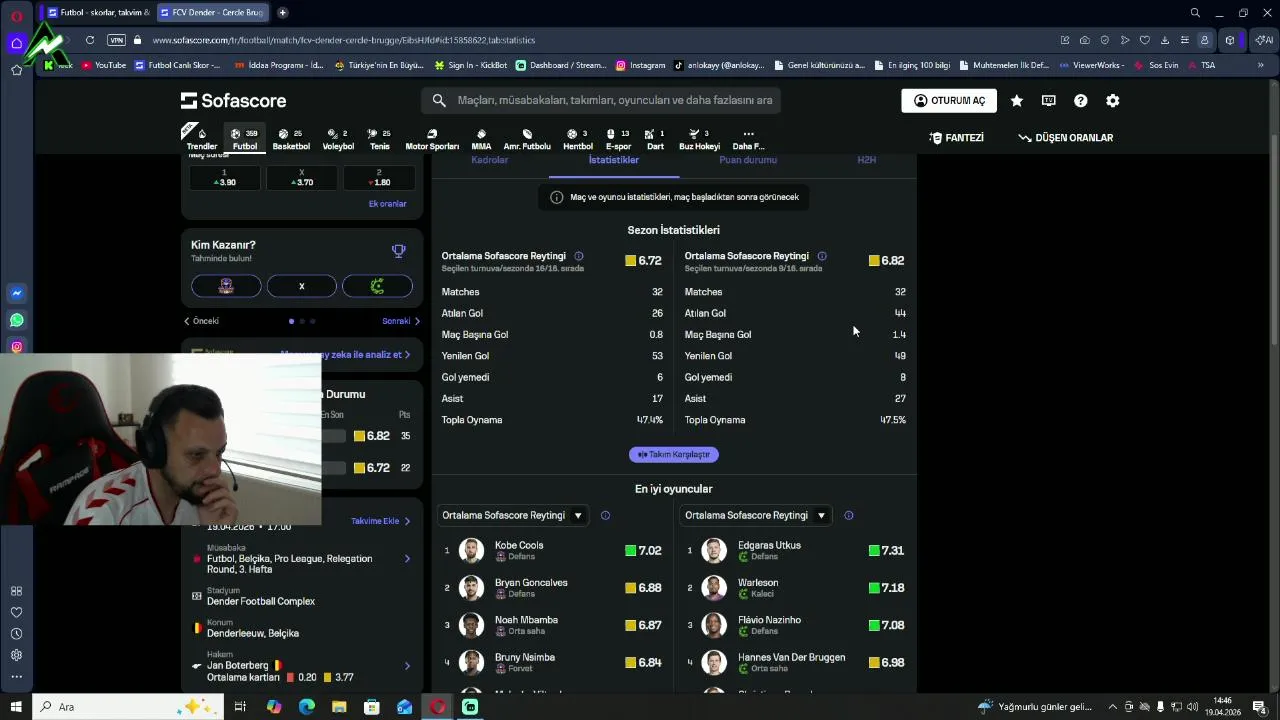This screenshot has height=720, width=1280.
Task: Open YouTube bookmark
Action: (x=104, y=65)
